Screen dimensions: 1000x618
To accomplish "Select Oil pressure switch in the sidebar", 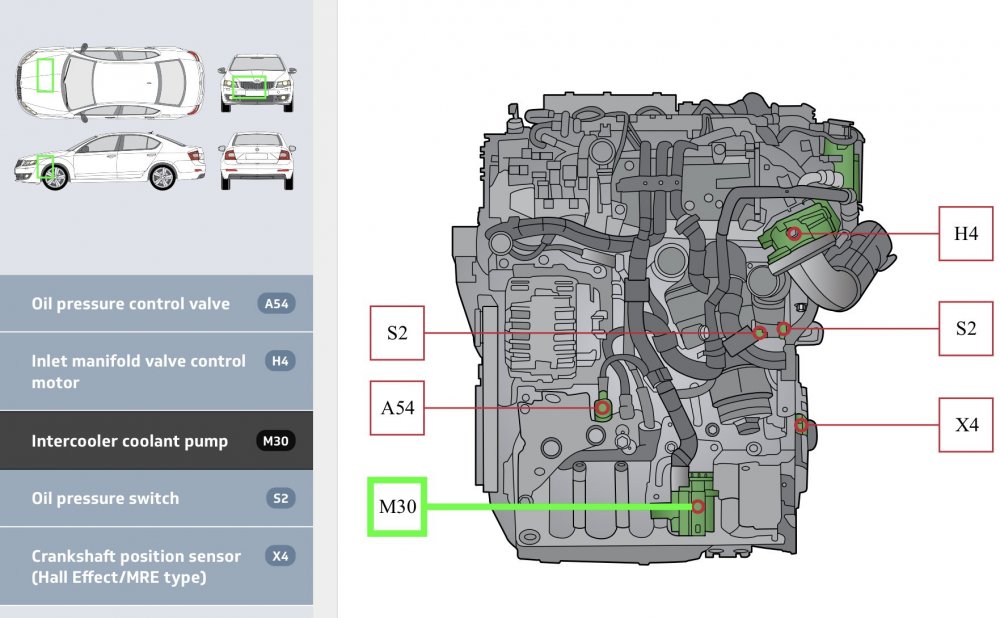I will 108,498.
